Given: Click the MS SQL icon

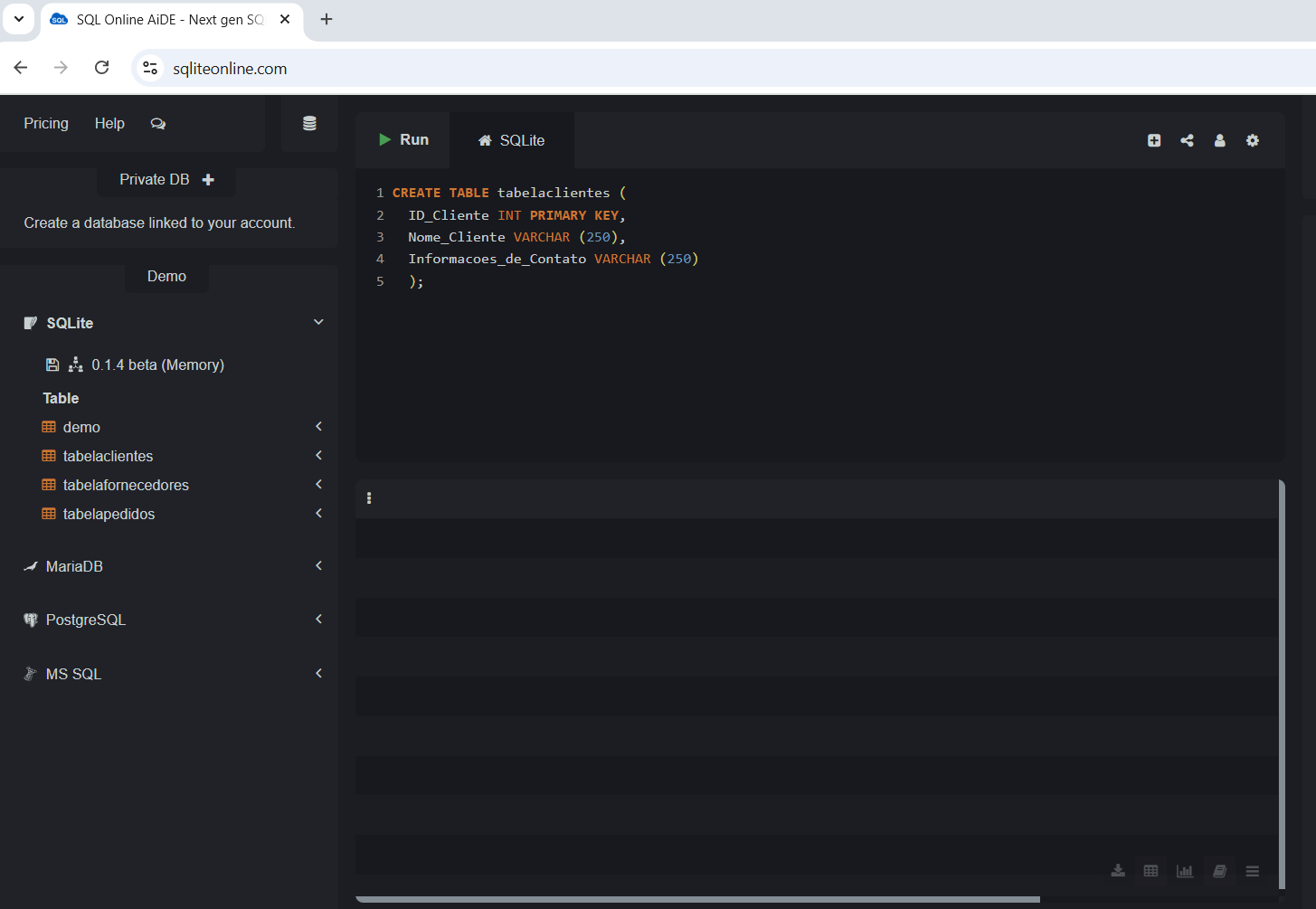Looking at the screenshot, I should click(x=30, y=674).
